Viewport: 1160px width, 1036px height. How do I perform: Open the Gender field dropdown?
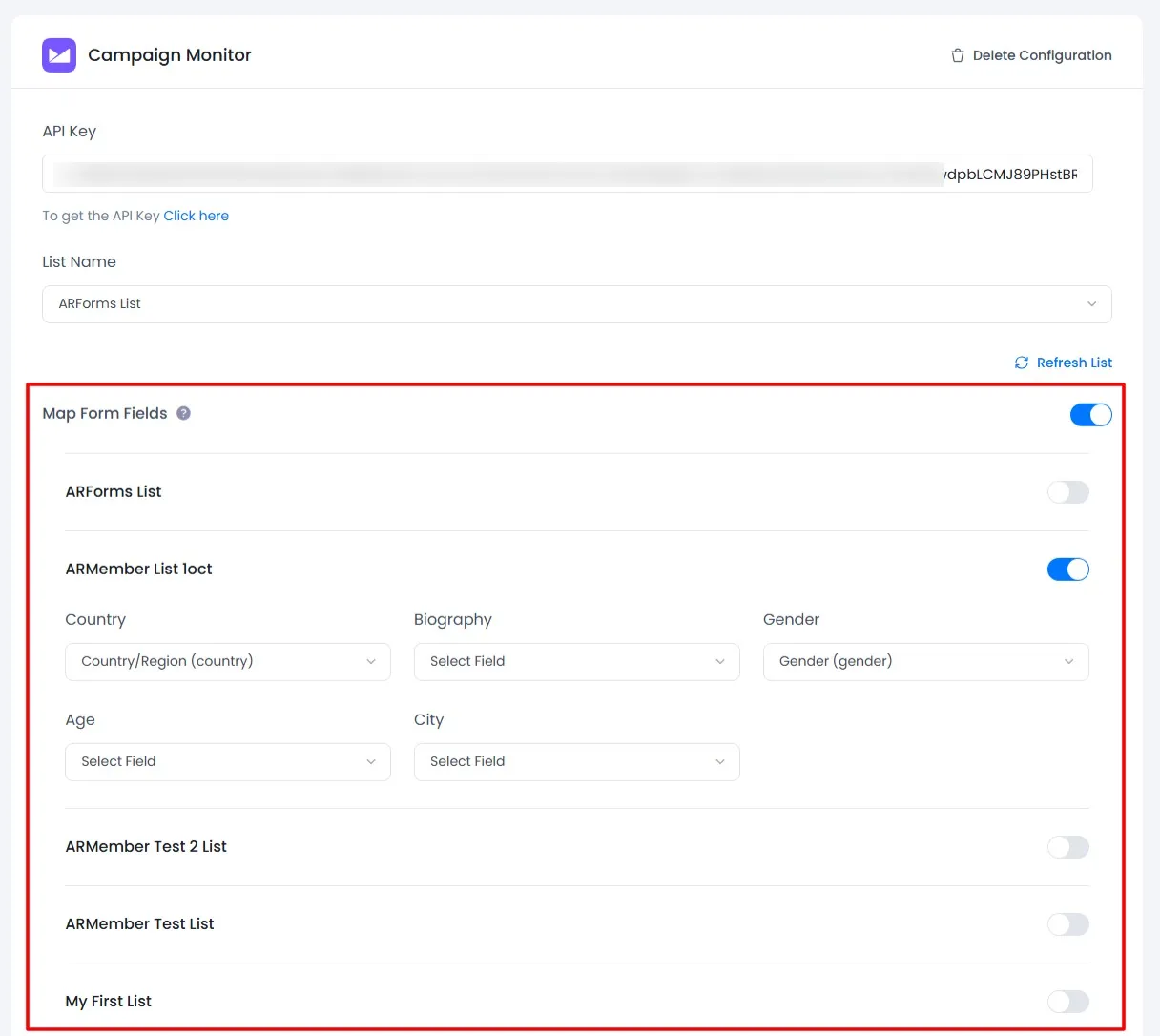(925, 662)
